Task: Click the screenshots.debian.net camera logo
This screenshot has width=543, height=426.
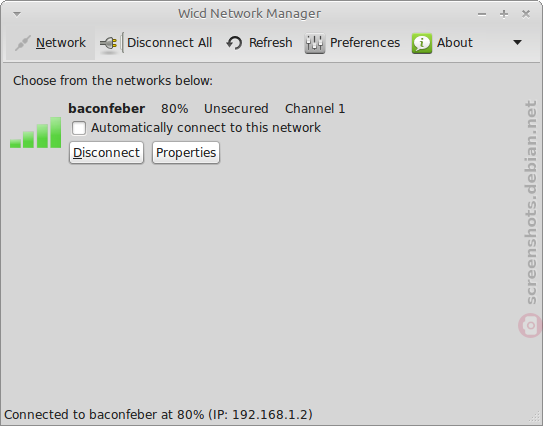Action: 530,325
